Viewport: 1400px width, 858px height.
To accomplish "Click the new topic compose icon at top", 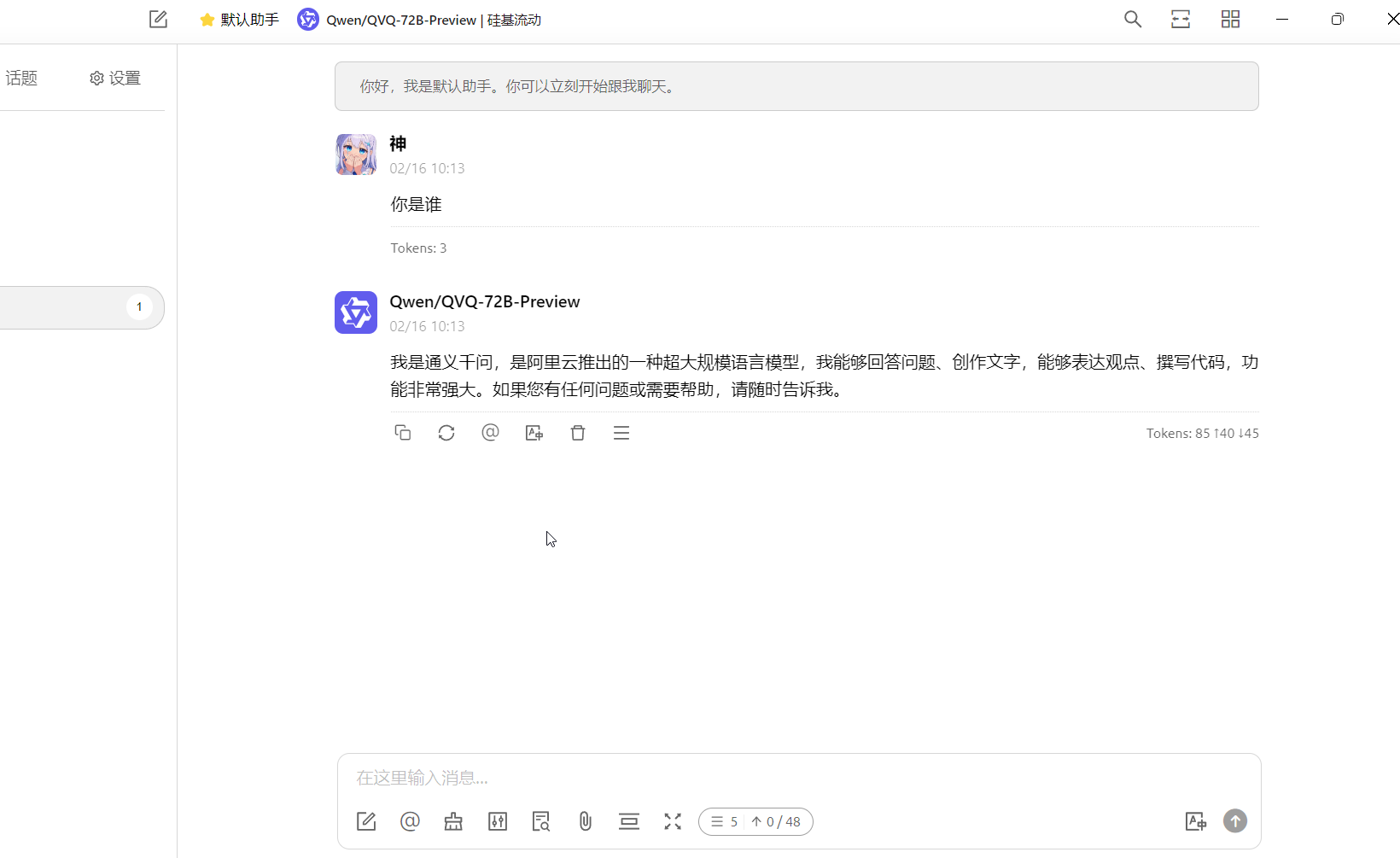I will (x=158, y=19).
